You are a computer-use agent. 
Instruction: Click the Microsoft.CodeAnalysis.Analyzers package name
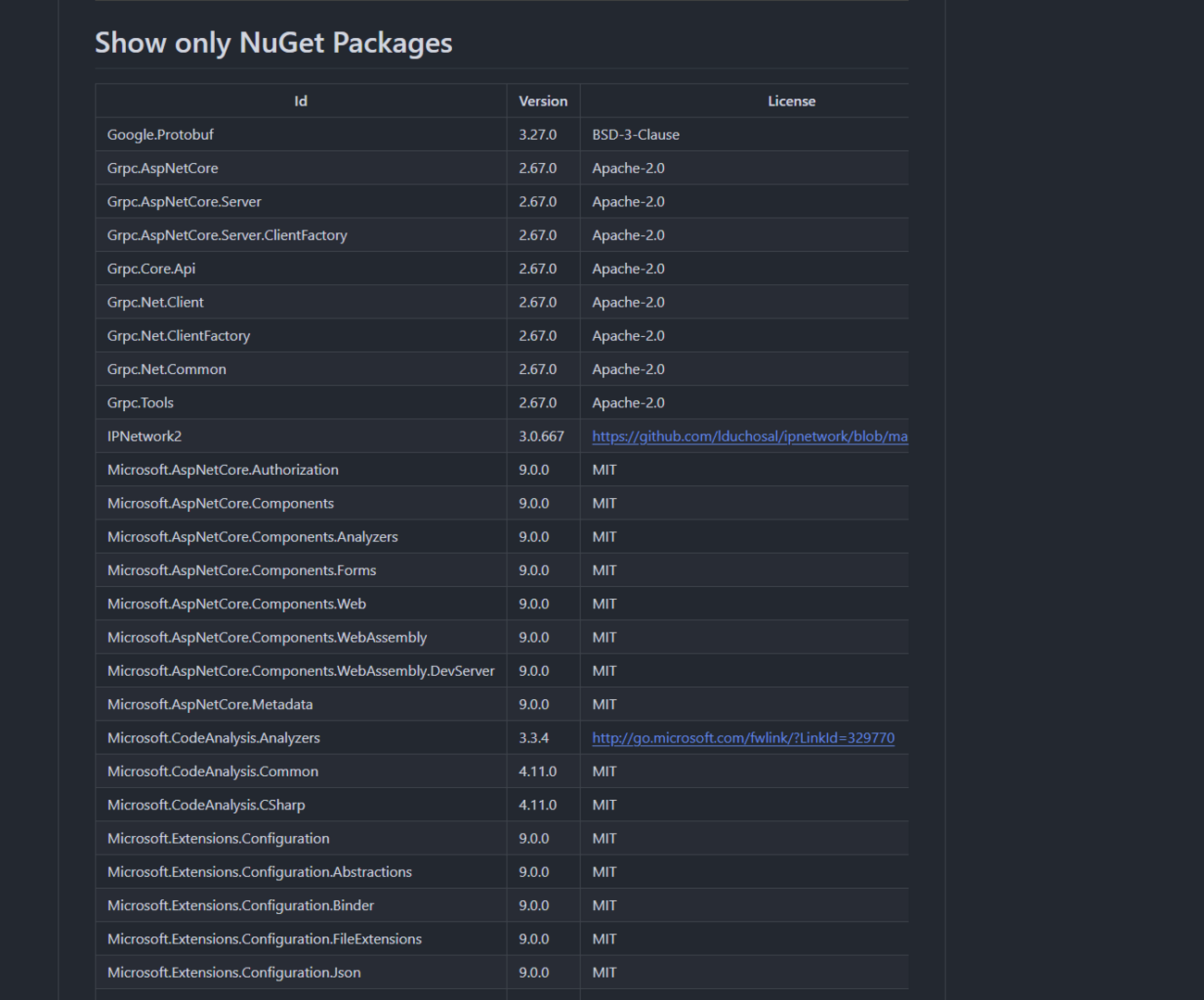(214, 738)
